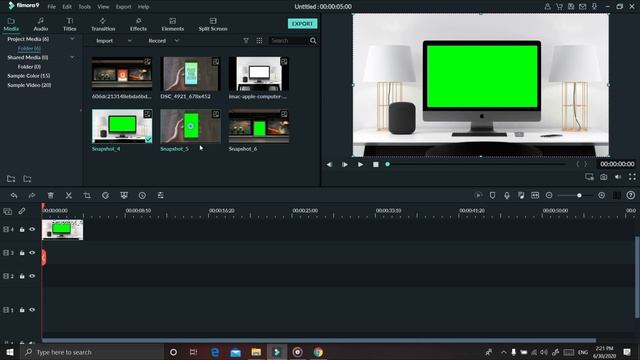
Task: Click the preview playback progress slider
Action: [476, 164]
